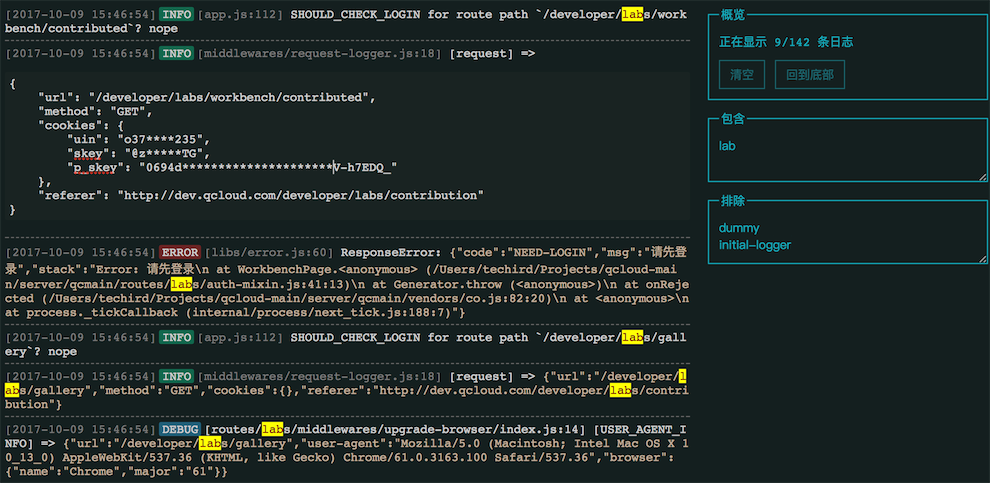
Task: Click the "method": "GET" line in JSON block
Action: pos(96,112)
